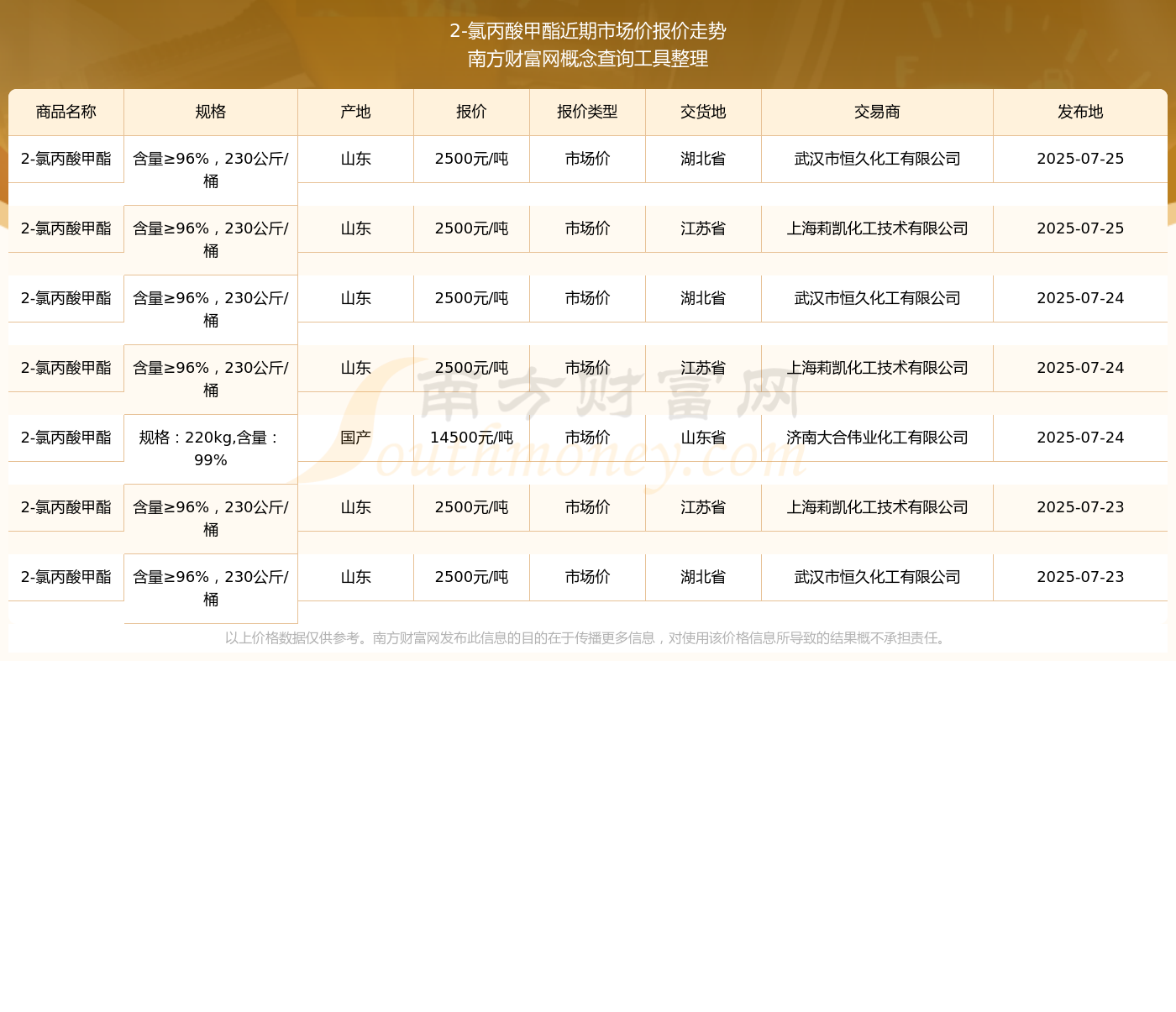Viewport: 1176px width, 1012px height.
Task: Click 2-氯丙酸甲酯 name in the 武汉市恒久 2025-07-25 row
Action: tap(66, 159)
